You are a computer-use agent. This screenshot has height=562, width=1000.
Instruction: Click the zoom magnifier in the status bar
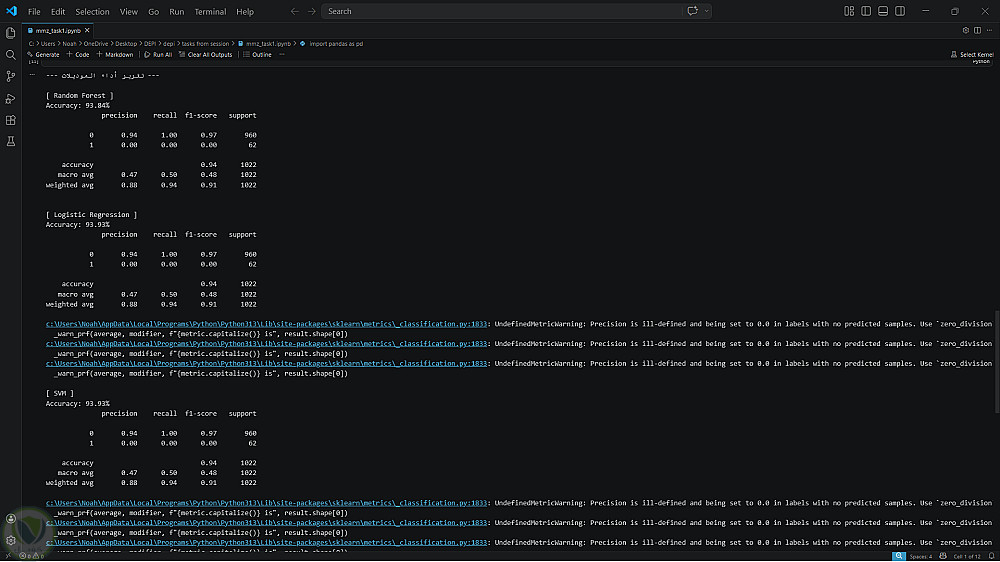pos(899,557)
